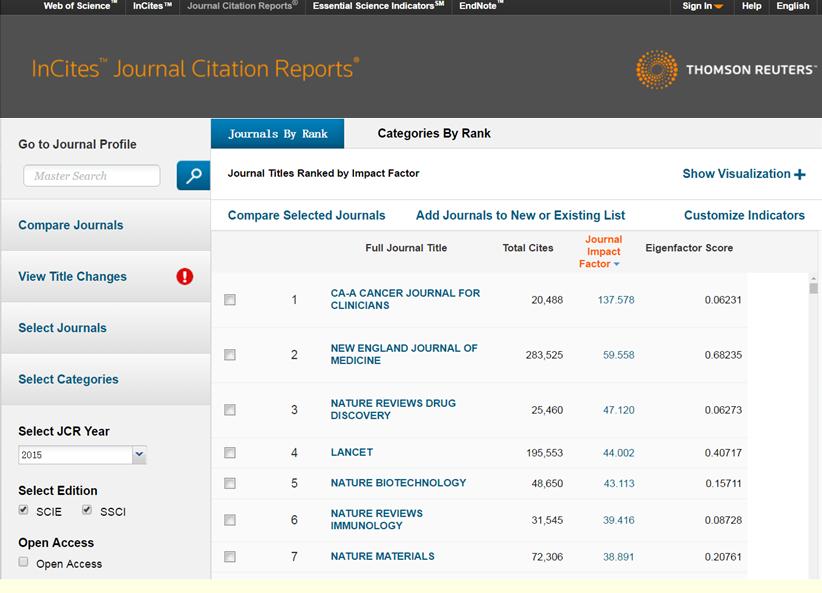Viewport: 822px width, 593px height.
Task: Switch to the Categories By Rank tab
Action: (x=434, y=134)
